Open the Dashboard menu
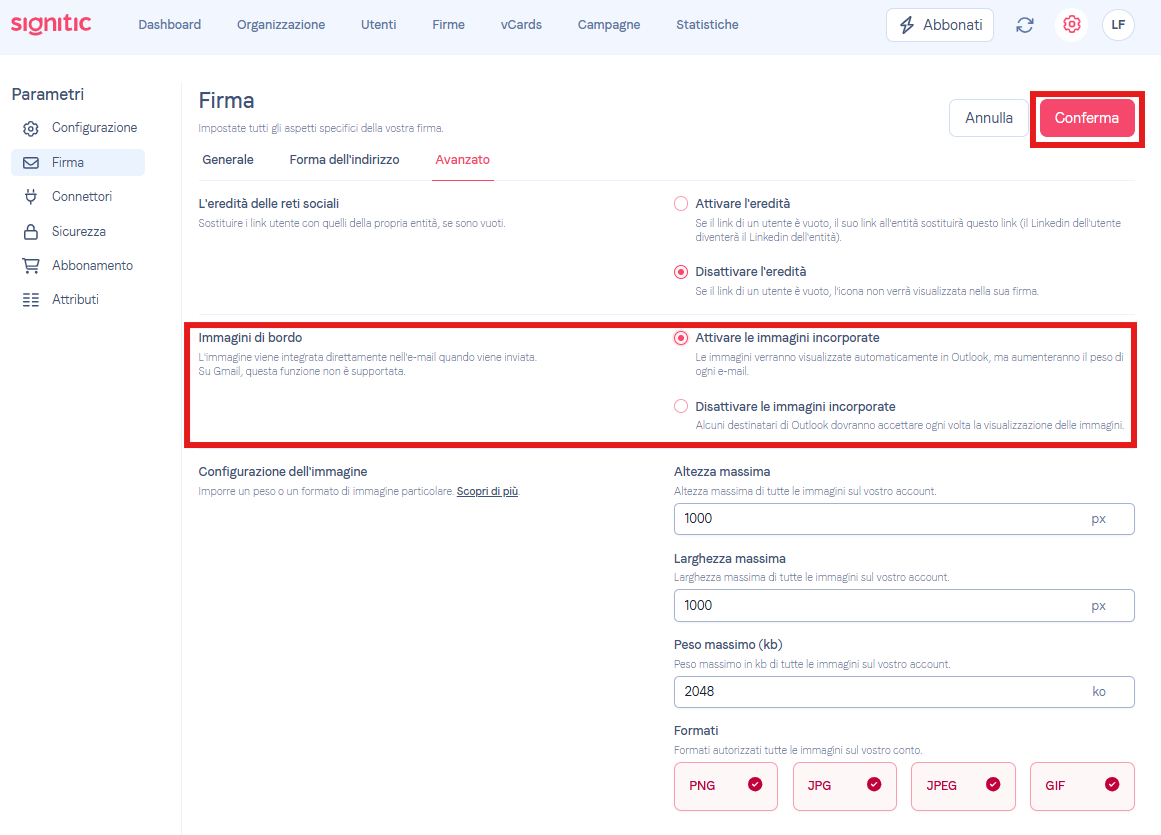The image size is (1161, 835). (170, 24)
